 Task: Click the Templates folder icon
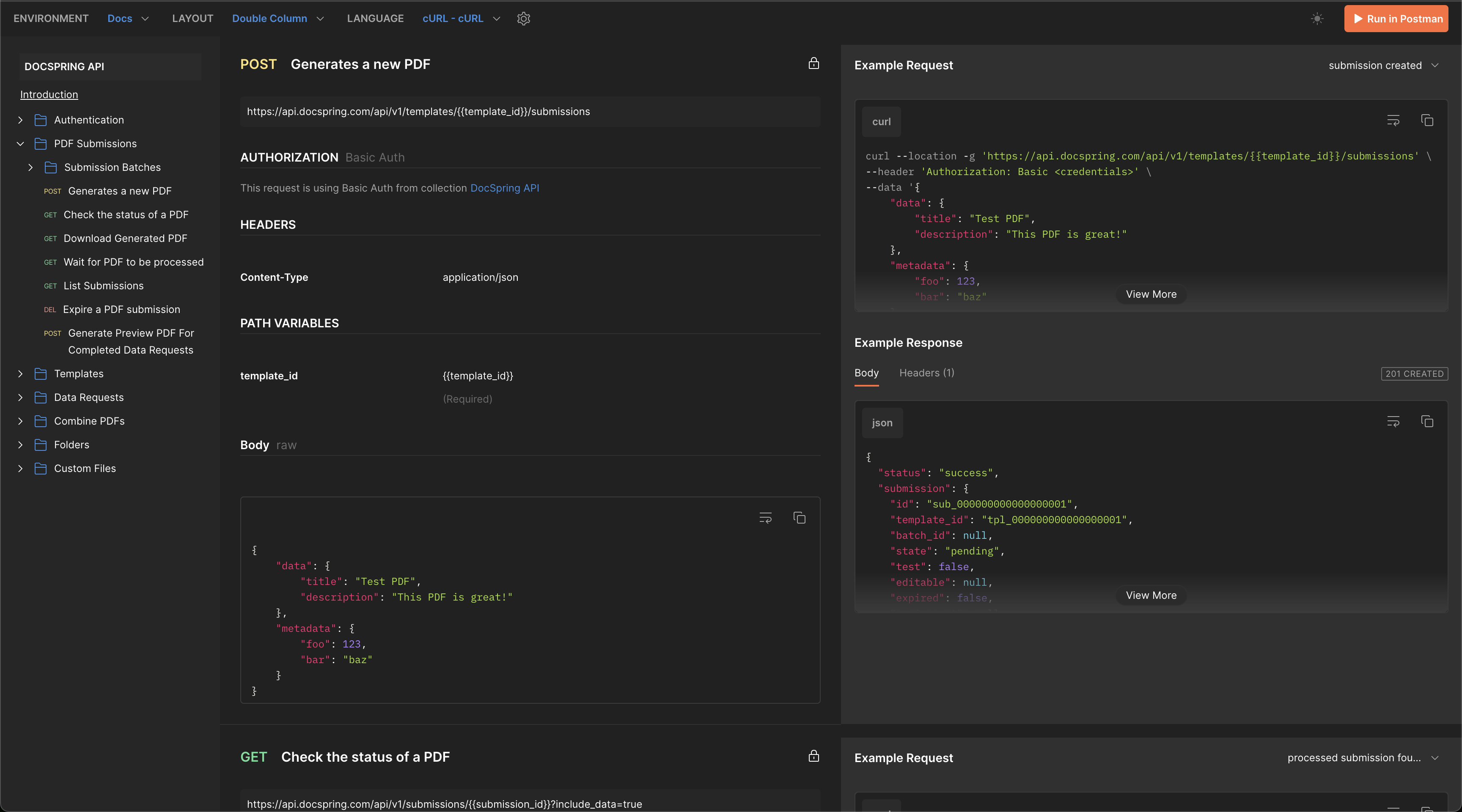point(40,374)
